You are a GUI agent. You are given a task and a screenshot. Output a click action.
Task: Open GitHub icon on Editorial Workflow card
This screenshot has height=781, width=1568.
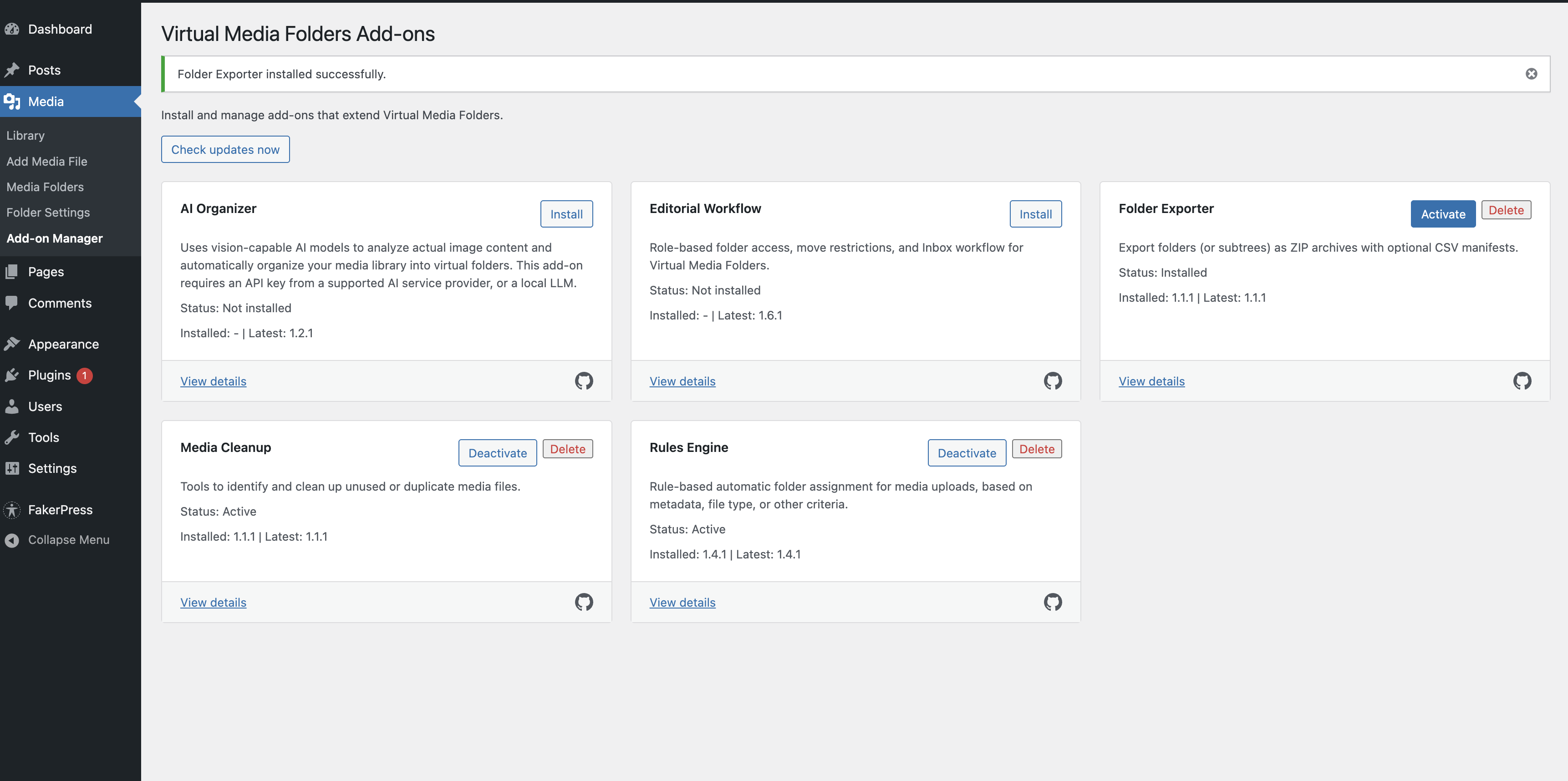pyautogui.click(x=1053, y=381)
